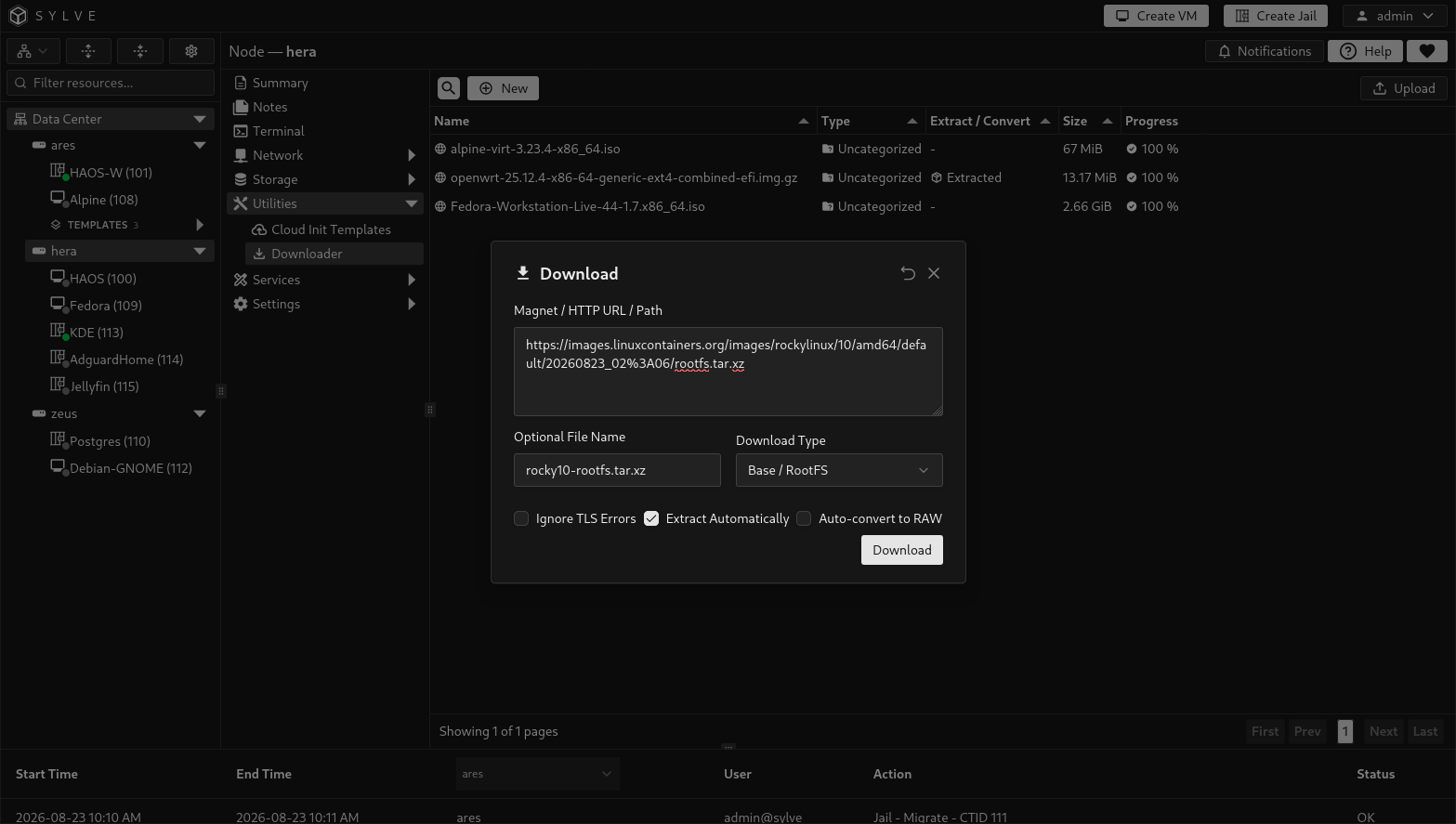Image resolution: width=1456 pixels, height=824 pixels.
Task: Expand the TEMPLATES group
Action: point(200,225)
